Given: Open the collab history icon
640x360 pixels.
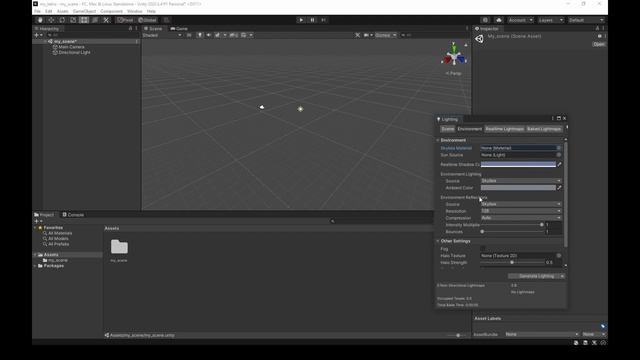Looking at the screenshot, I should tap(485, 20).
